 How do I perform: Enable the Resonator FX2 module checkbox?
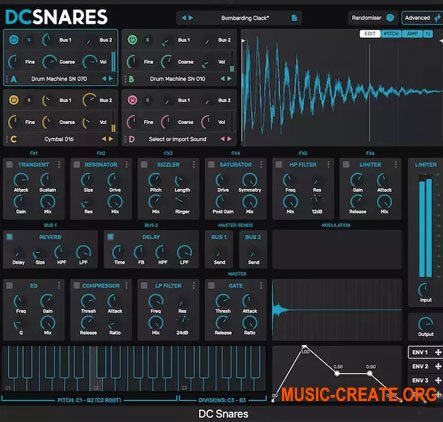coord(77,164)
